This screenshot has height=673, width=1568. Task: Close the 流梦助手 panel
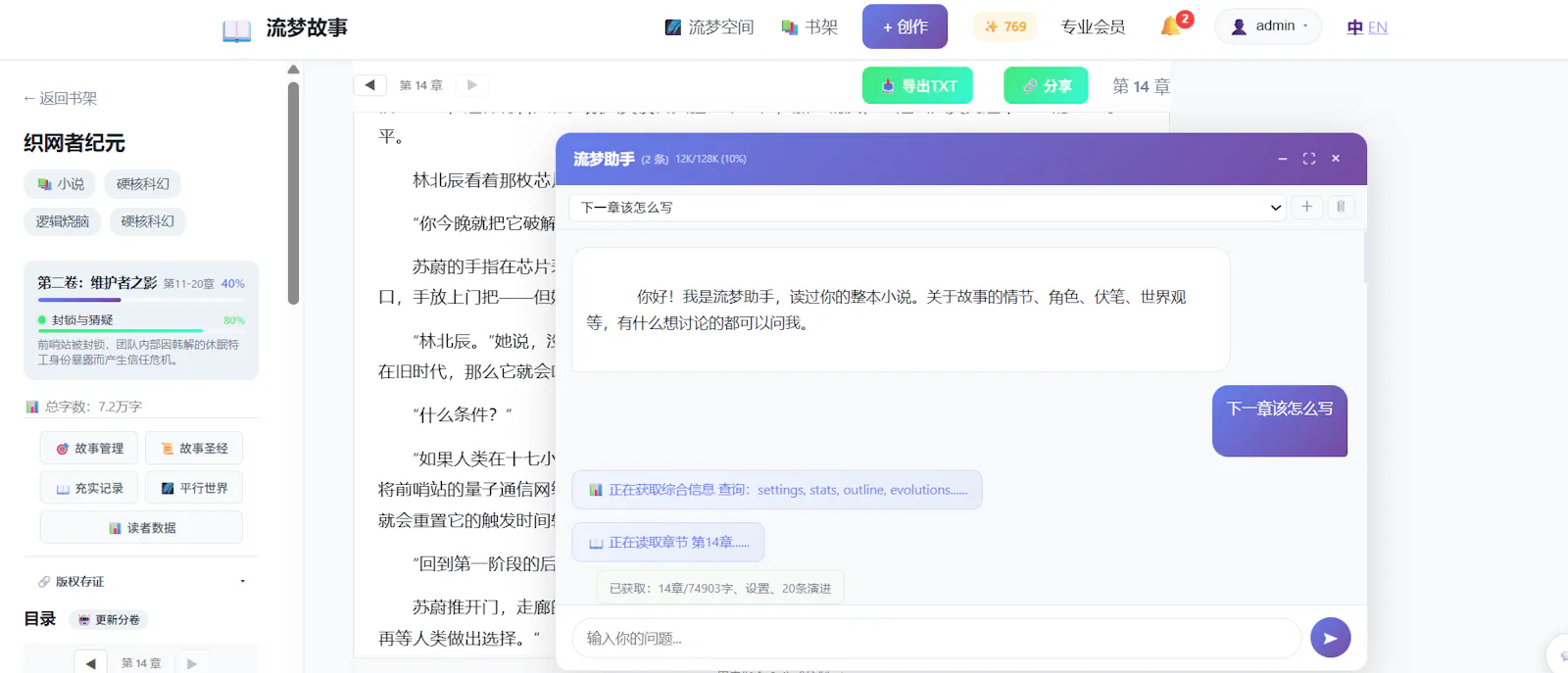(1335, 159)
